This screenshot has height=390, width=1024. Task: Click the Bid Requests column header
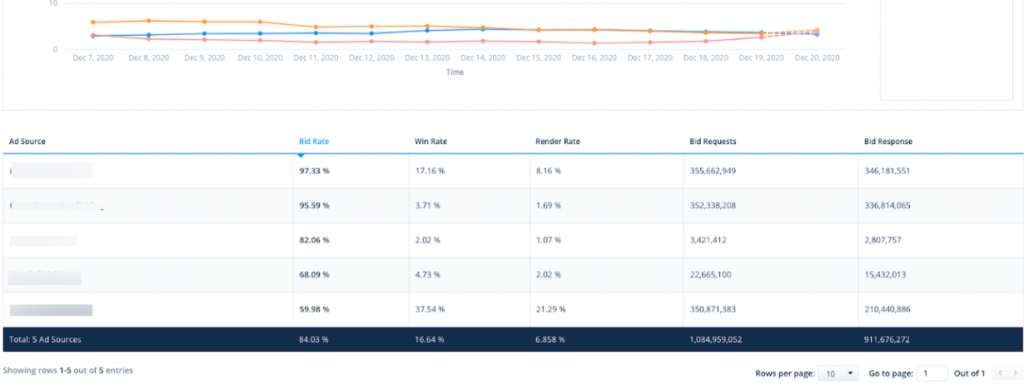(713, 141)
